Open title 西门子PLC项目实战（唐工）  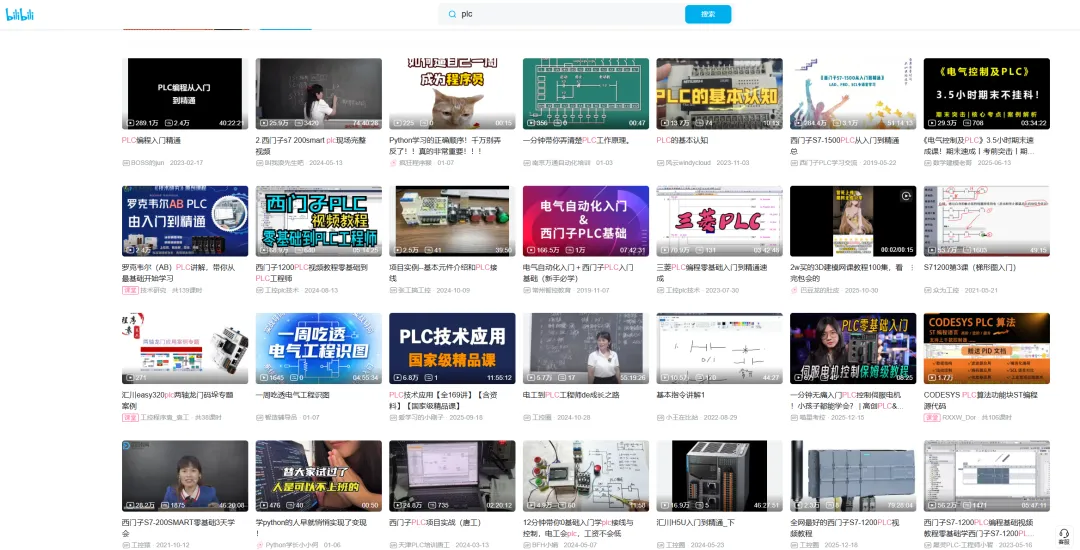click(435, 522)
